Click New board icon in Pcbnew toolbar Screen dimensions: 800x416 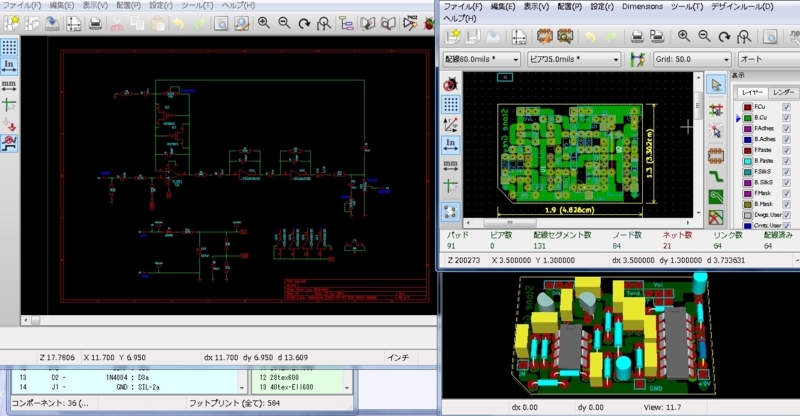pyautogui.click(x=453, y=36)
